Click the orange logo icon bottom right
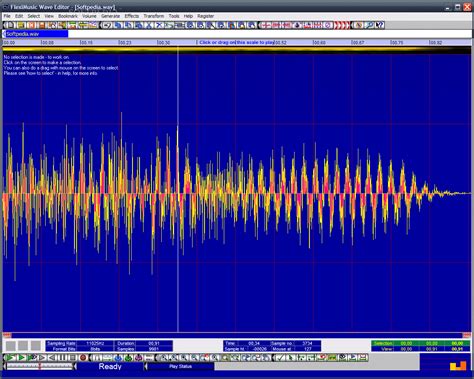 point(458,366)
